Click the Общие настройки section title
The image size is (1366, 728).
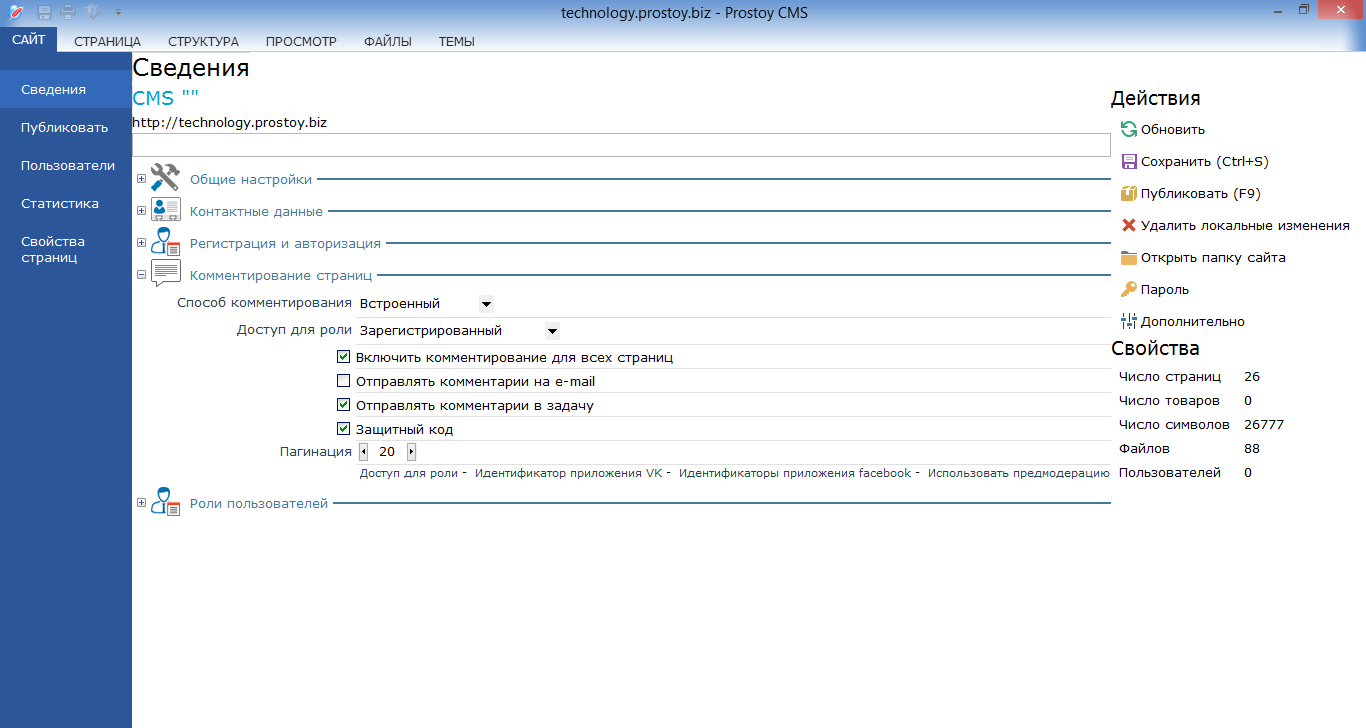point(251,180)
